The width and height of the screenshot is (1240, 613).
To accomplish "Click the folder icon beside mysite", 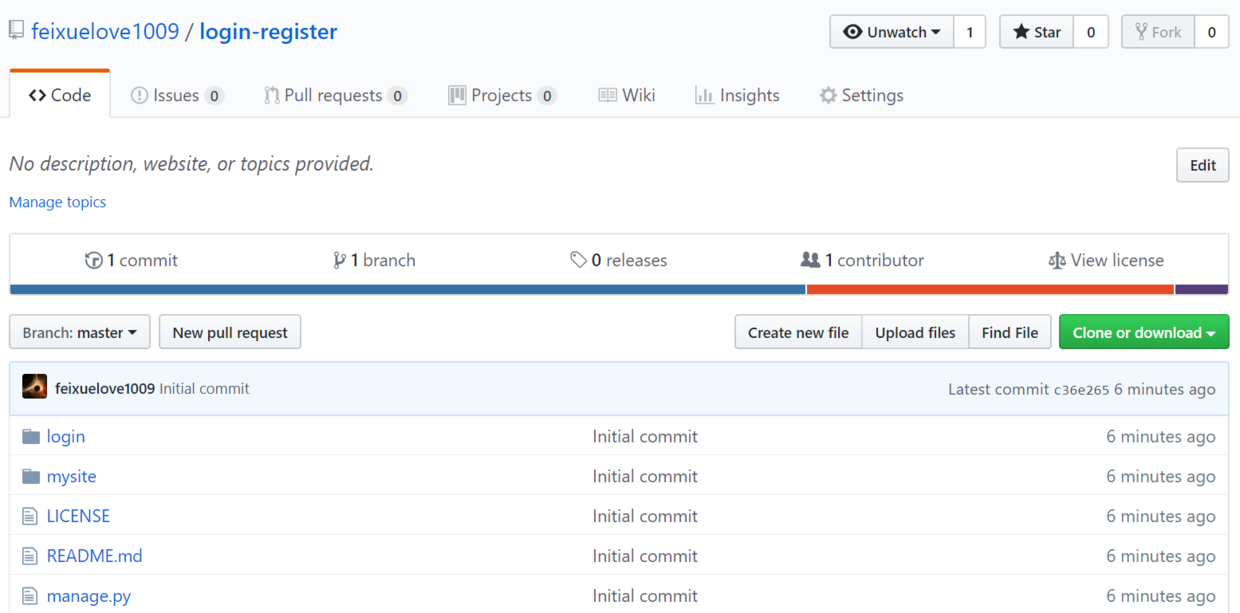I will coord(31,476).
